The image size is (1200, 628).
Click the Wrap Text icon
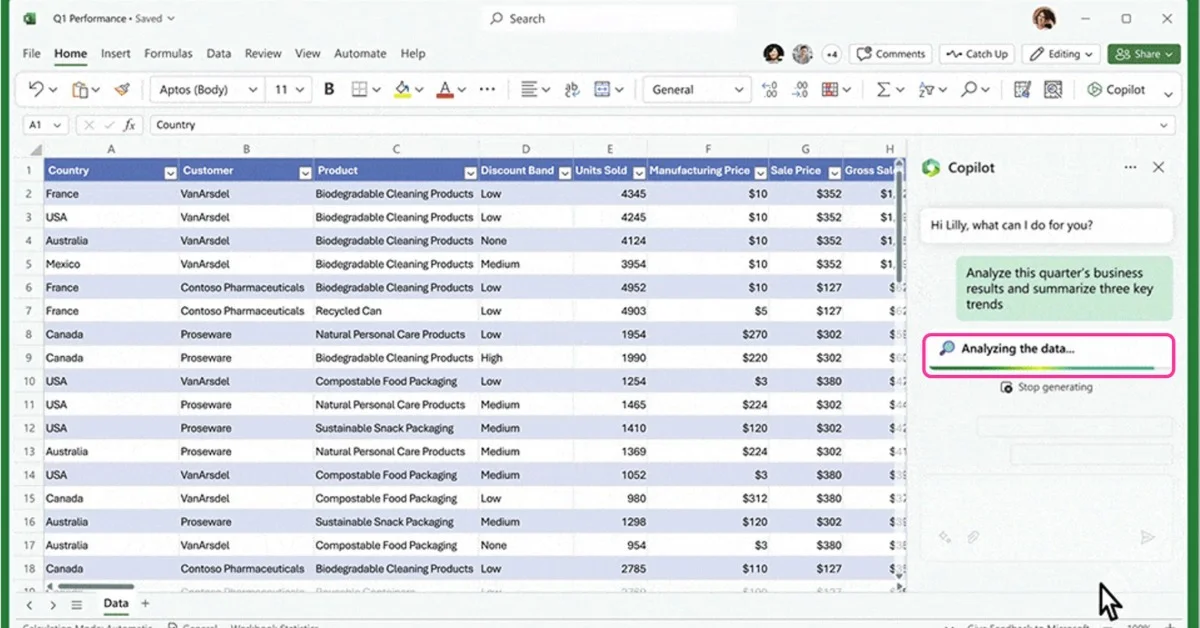[x=571, y=89]
